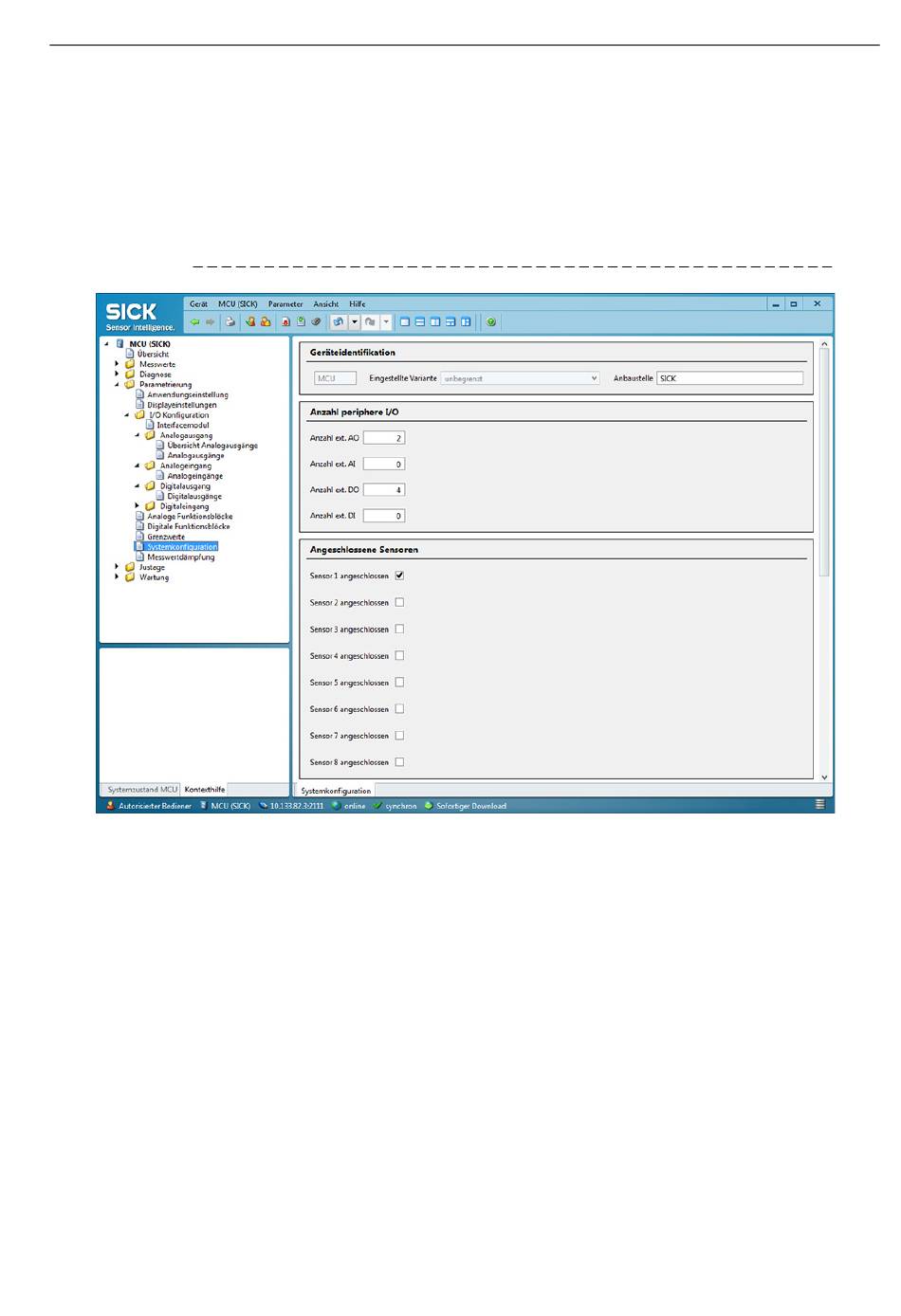This screenshot has width=901, height=1316.
Task: Open Interfacemodul in the tree
Action: 183,426
